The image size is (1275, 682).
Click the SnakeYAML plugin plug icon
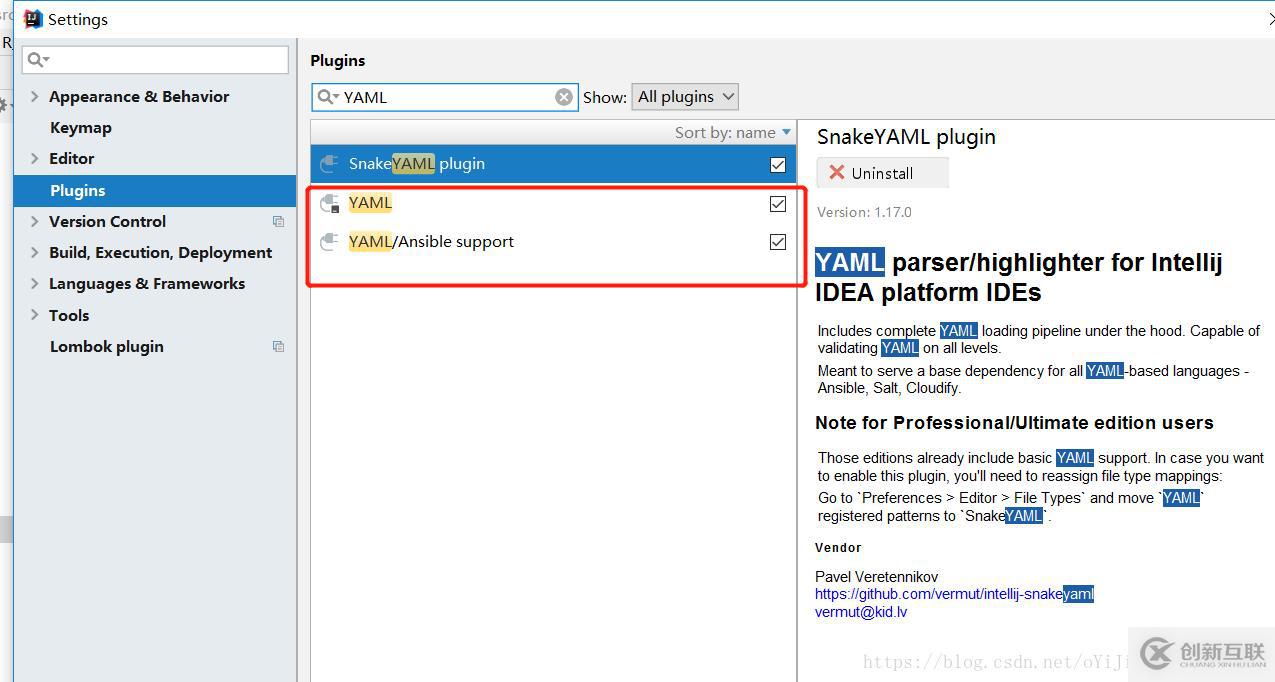click(x=330, y=164)
